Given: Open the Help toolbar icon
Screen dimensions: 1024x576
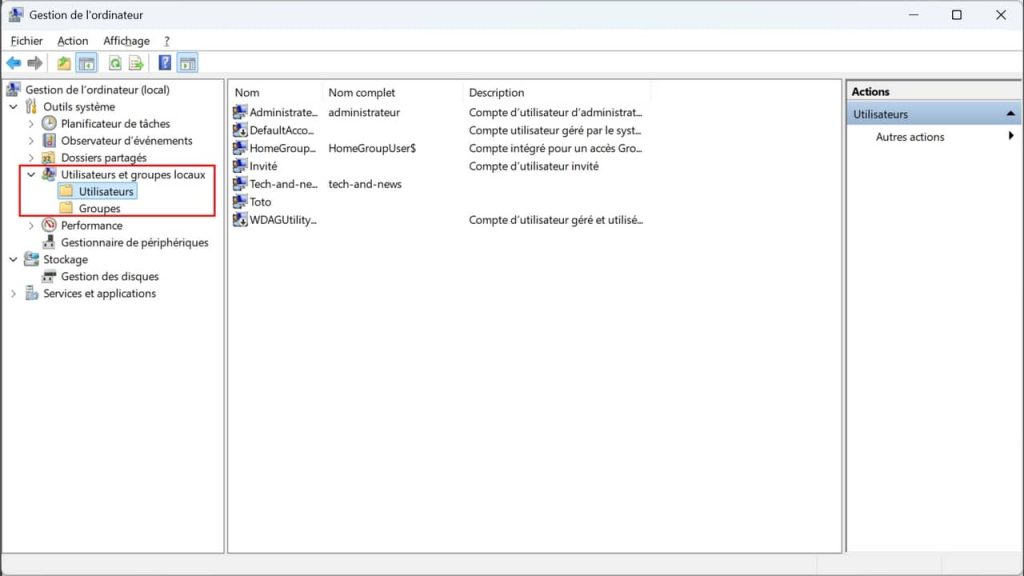Looking at the screenshot, I should point(164,62).
